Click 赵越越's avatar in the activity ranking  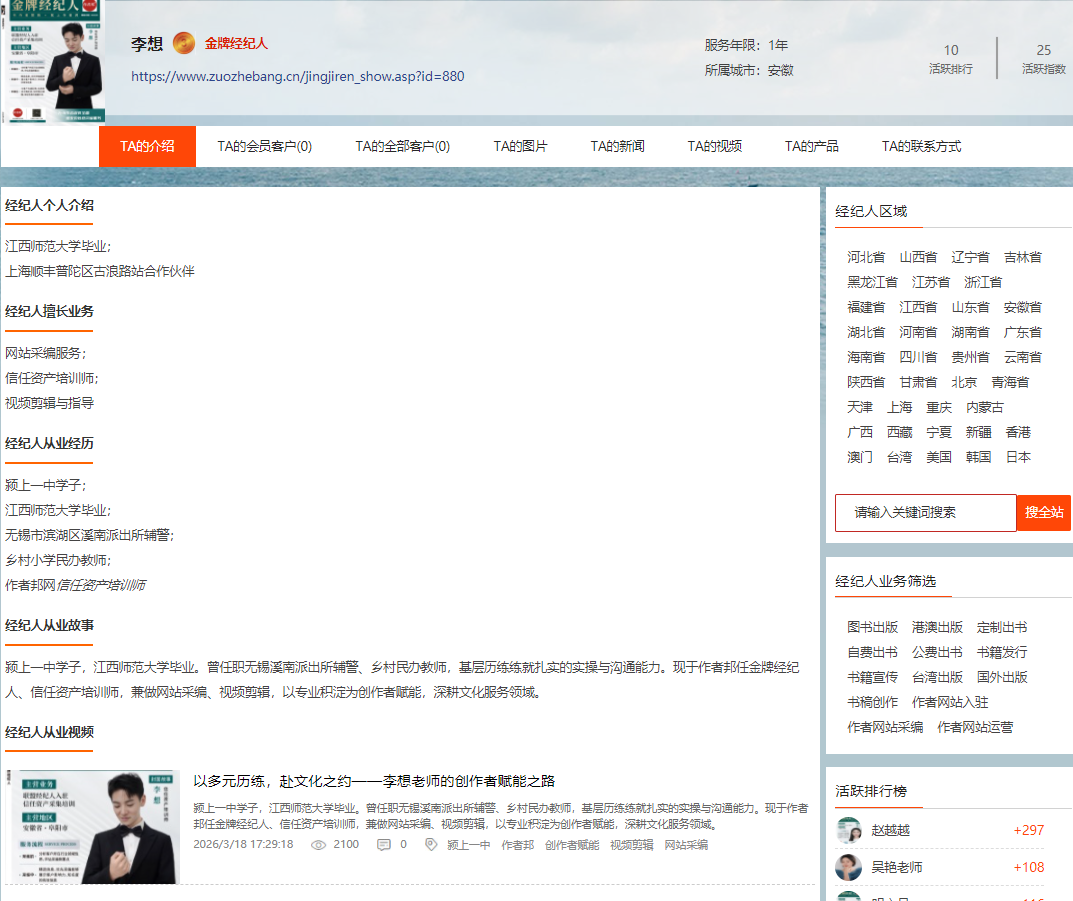[848, 830]
